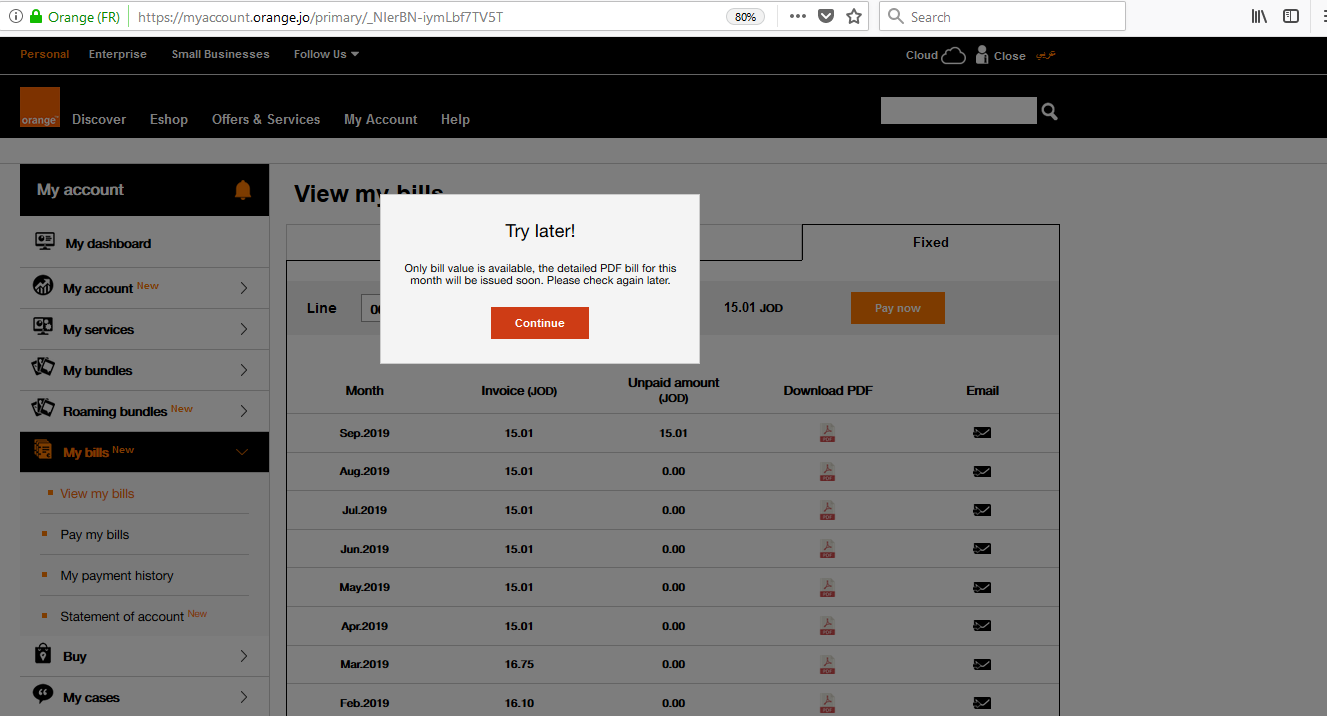The height and width of the screenshot is (716, 1327).
Task: Download the Sep.2019 bill PDF
Action: coord(827,433)
